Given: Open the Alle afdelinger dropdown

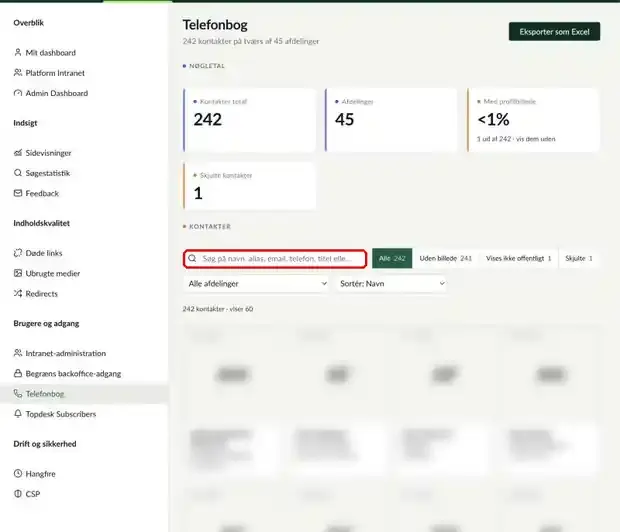Looking at the screenshot, I should (256, 284).
